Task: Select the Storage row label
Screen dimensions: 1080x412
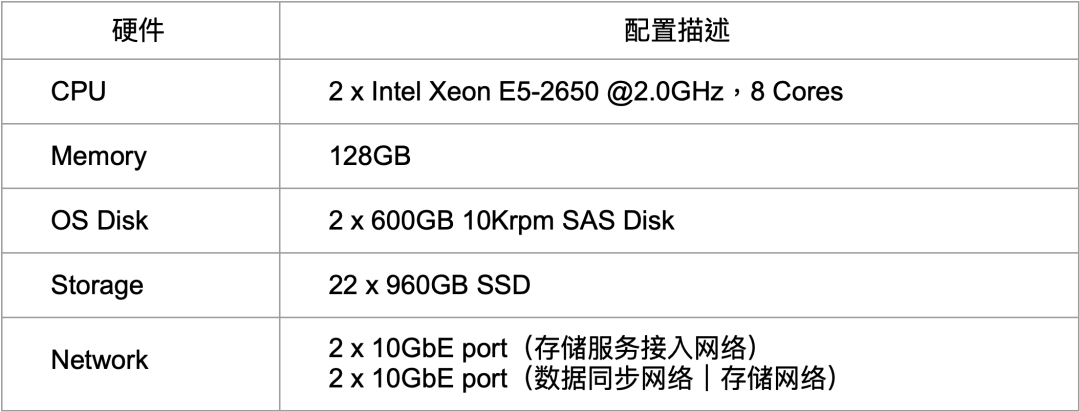Action: pyautogui.click(x=97, y=285)
